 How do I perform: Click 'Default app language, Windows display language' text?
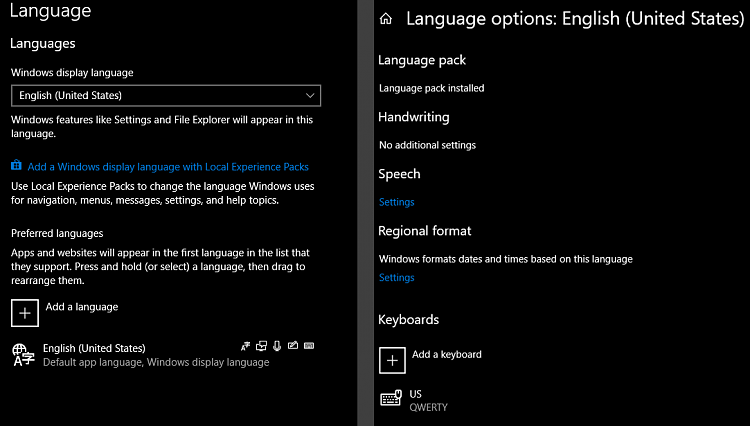156,362
